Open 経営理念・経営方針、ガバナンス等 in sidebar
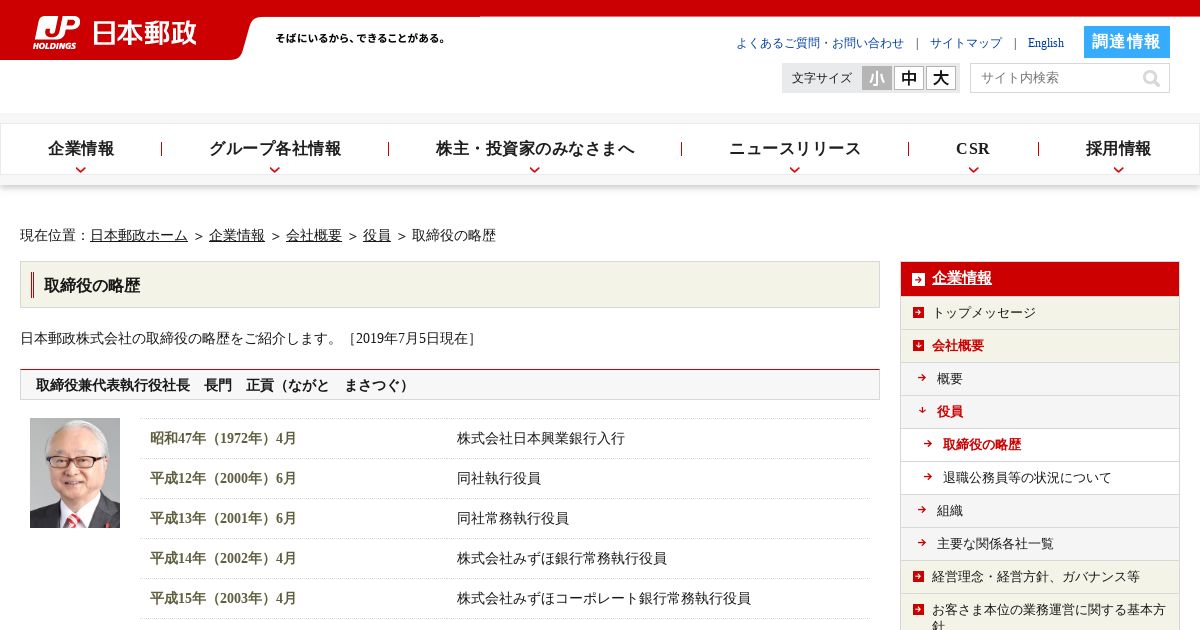This screenshot has height=630, width=1200. coord(1036,577)
